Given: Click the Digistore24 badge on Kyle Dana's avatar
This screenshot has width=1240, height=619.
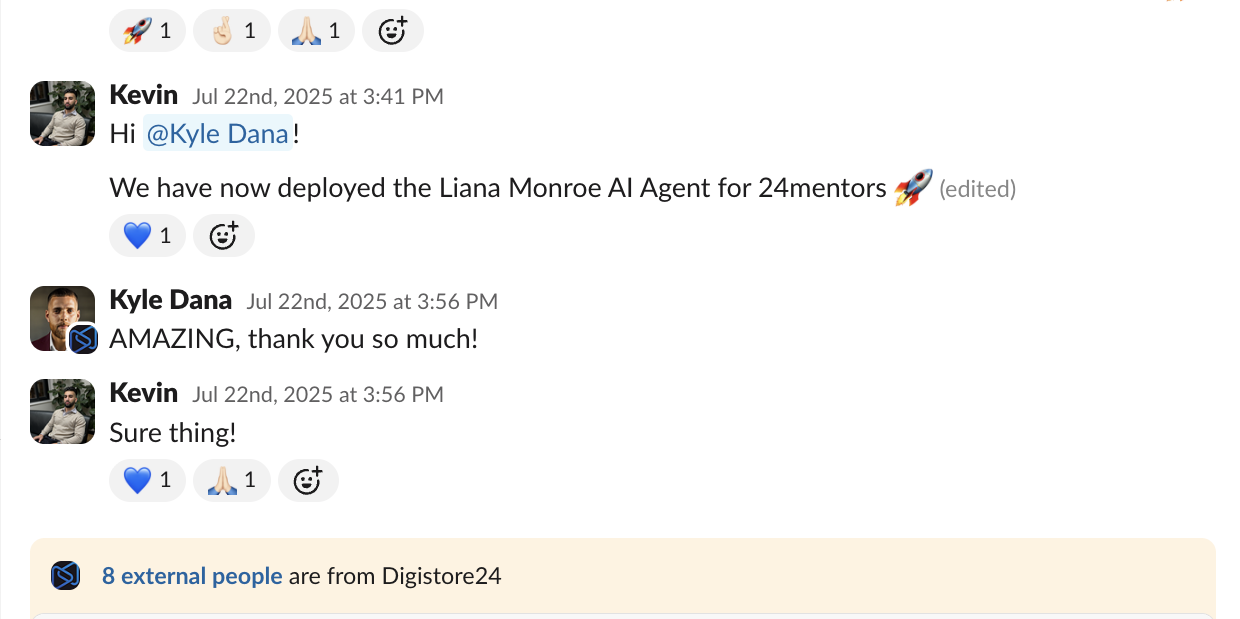Looking at the screenshot, I should coord(84,340).
